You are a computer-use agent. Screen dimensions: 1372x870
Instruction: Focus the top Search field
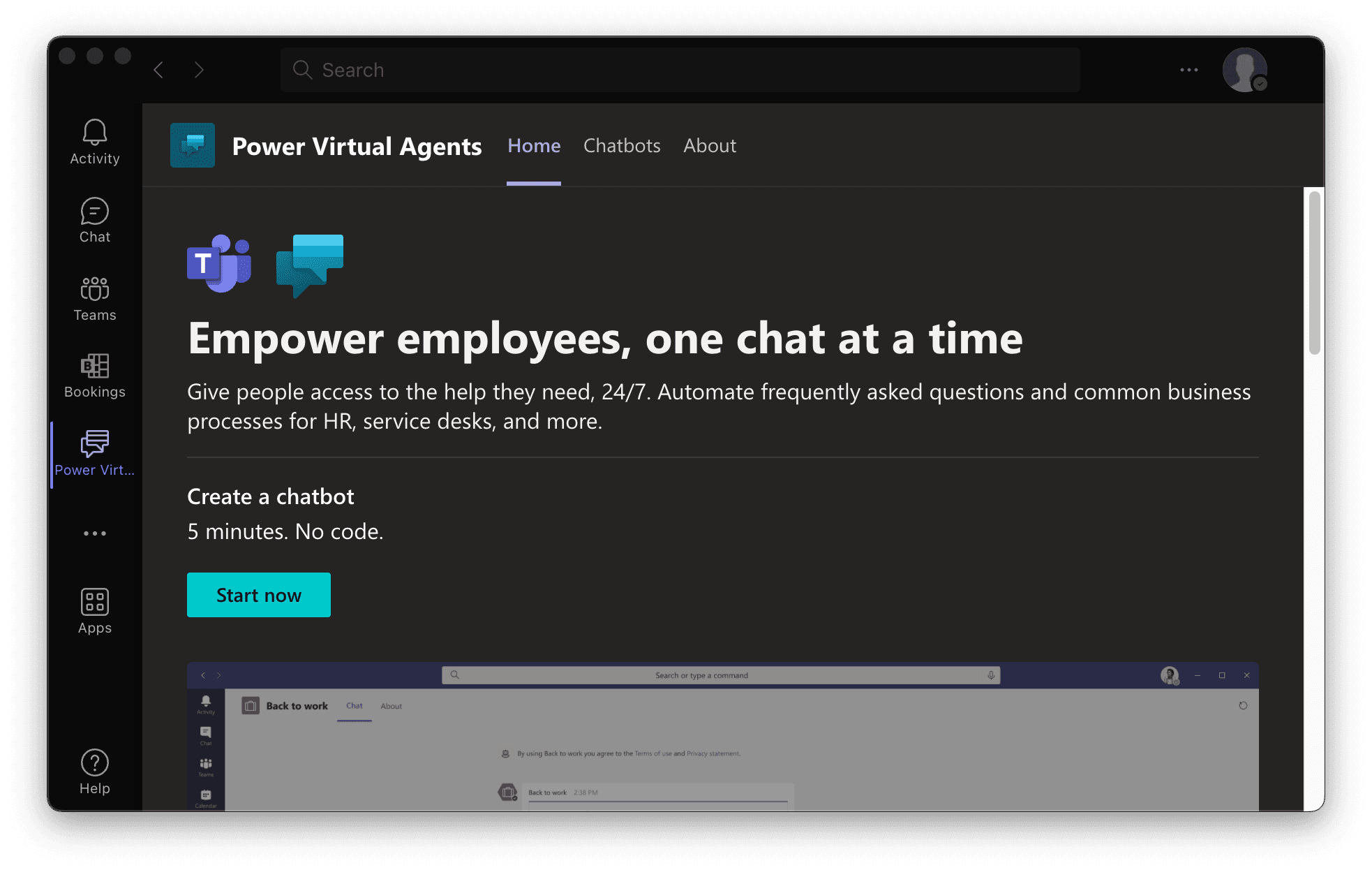pyautogui.click(x=680, y=70)
